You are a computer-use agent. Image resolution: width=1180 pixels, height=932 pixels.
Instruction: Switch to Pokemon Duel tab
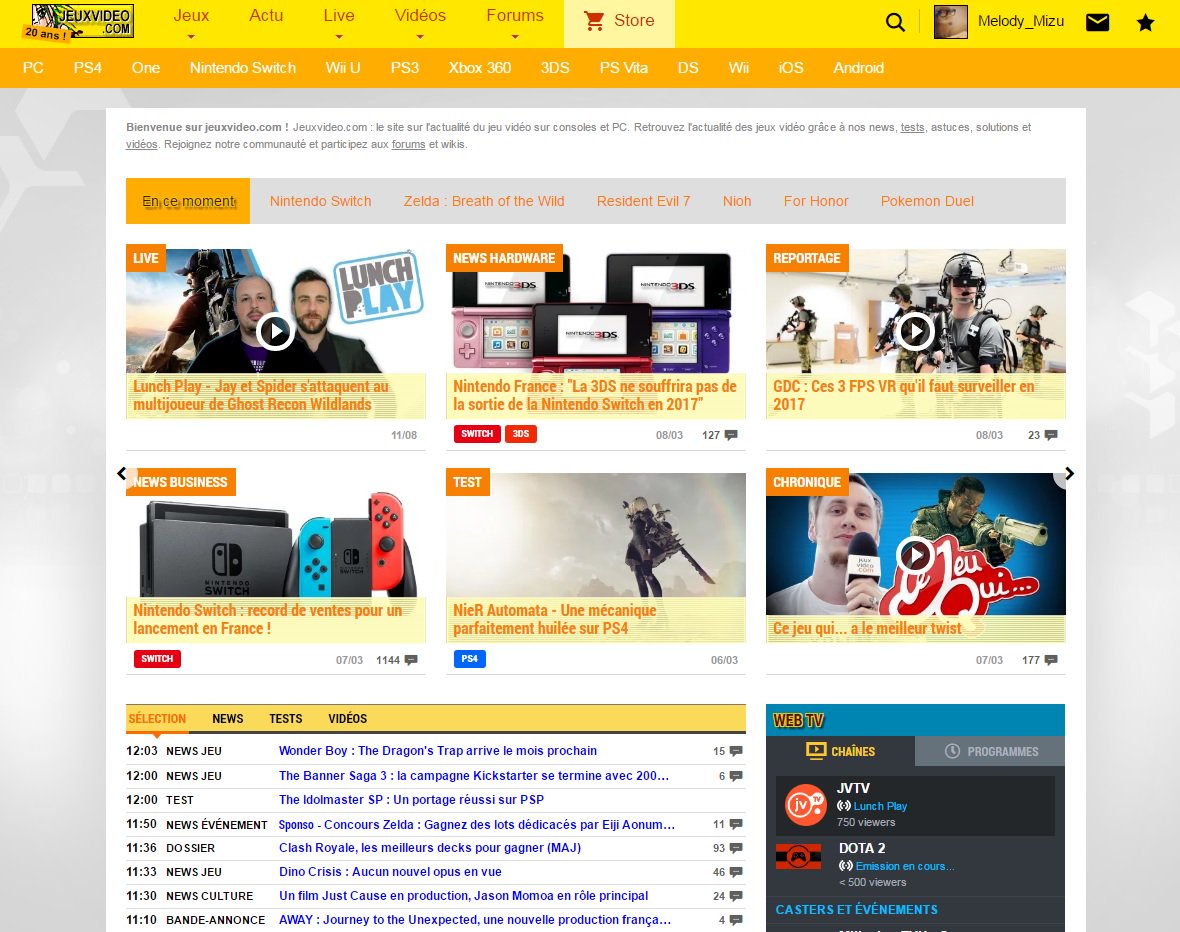pos(927,201)
